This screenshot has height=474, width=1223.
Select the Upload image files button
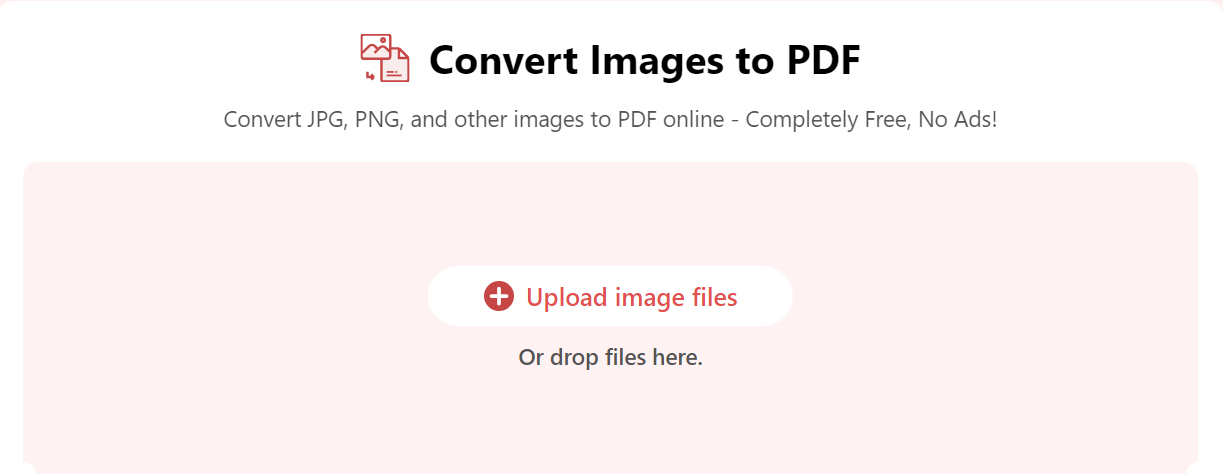pos(610,296)
